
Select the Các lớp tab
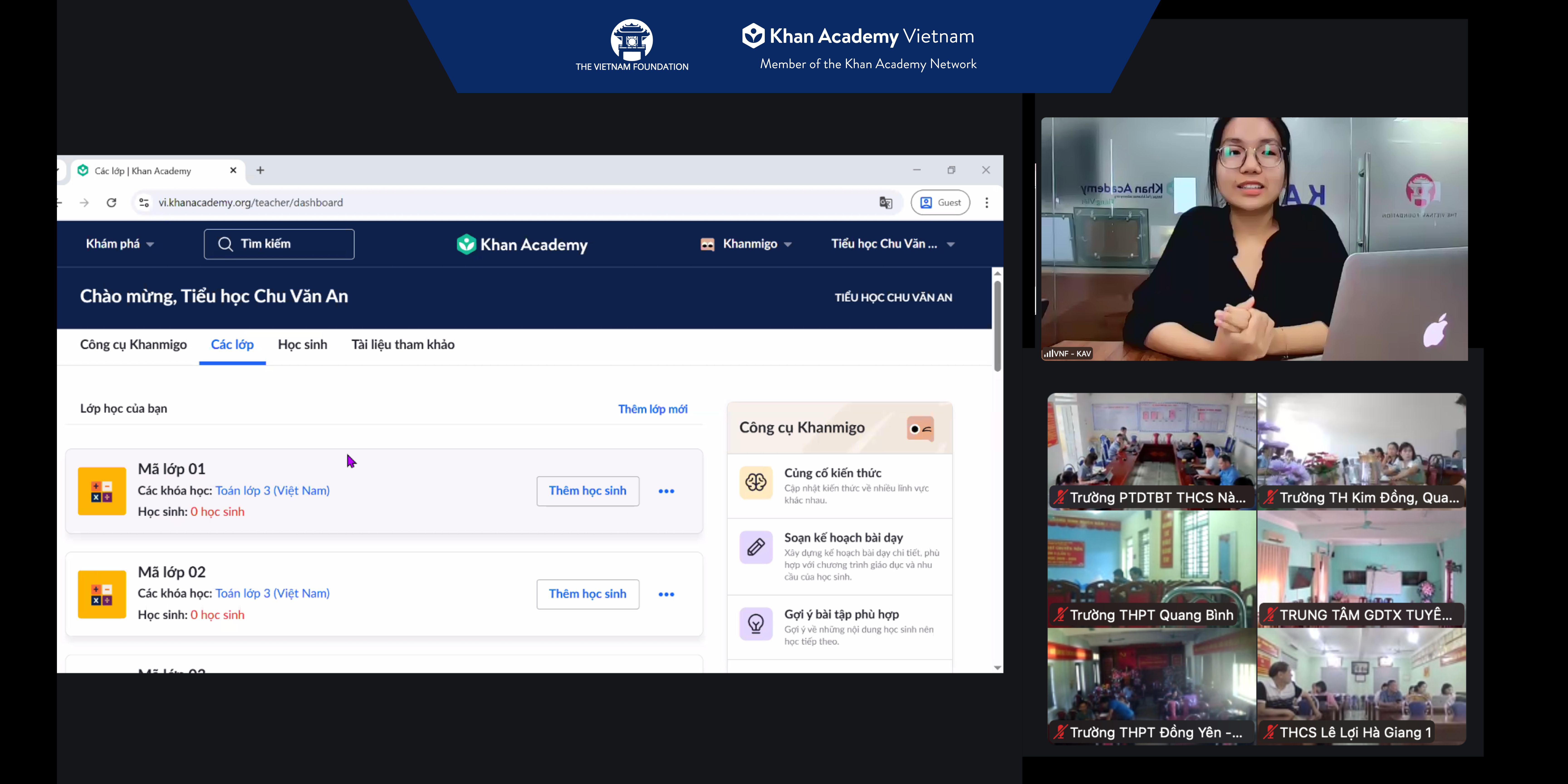coord(233,345)
